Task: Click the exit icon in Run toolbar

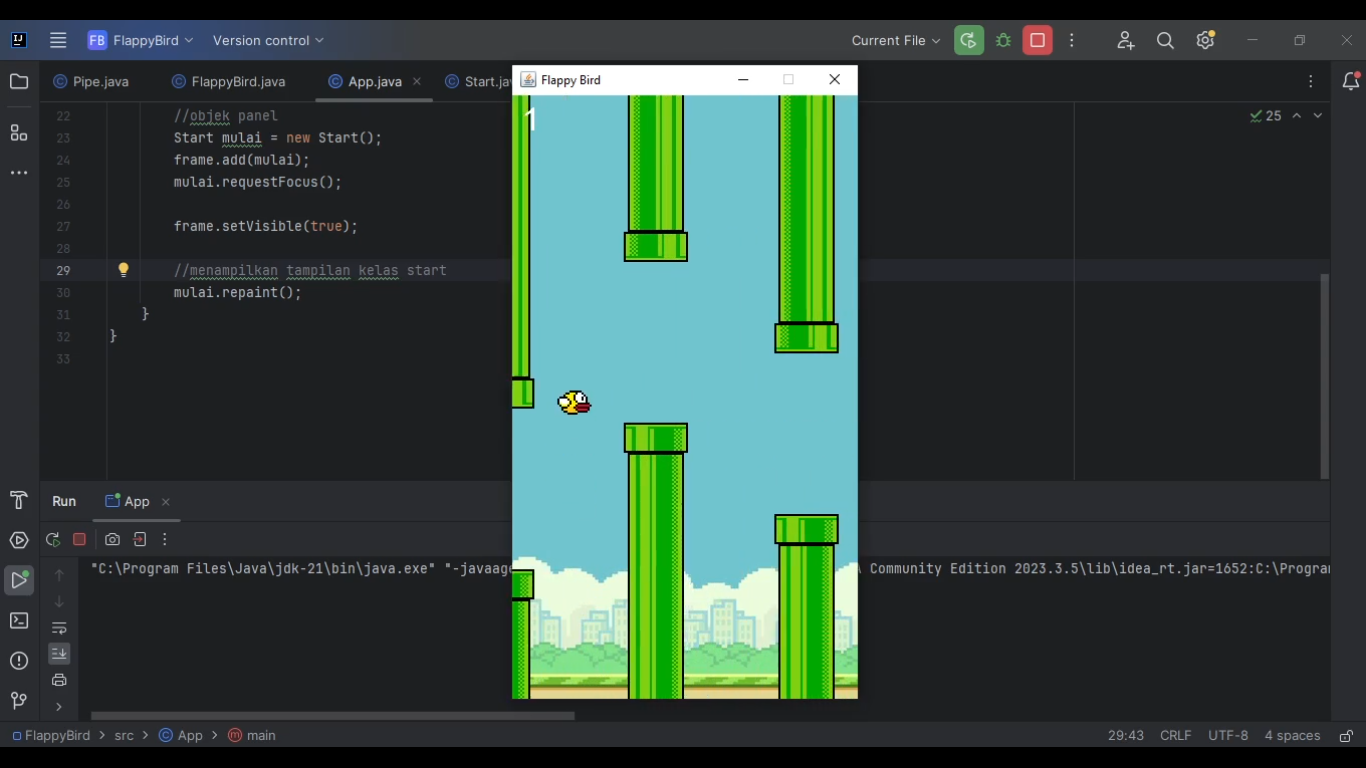Action: tap(140, 540)
